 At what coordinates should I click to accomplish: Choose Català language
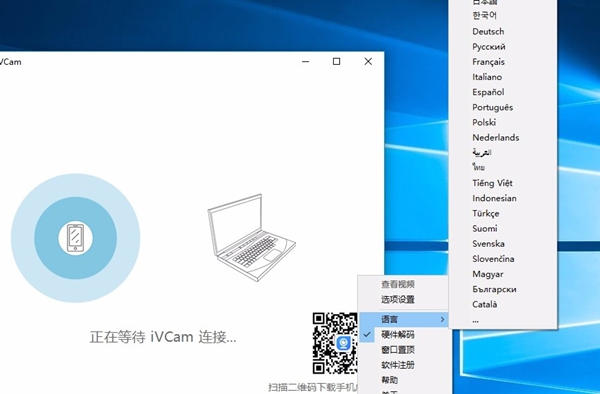[x=503, y=304]
